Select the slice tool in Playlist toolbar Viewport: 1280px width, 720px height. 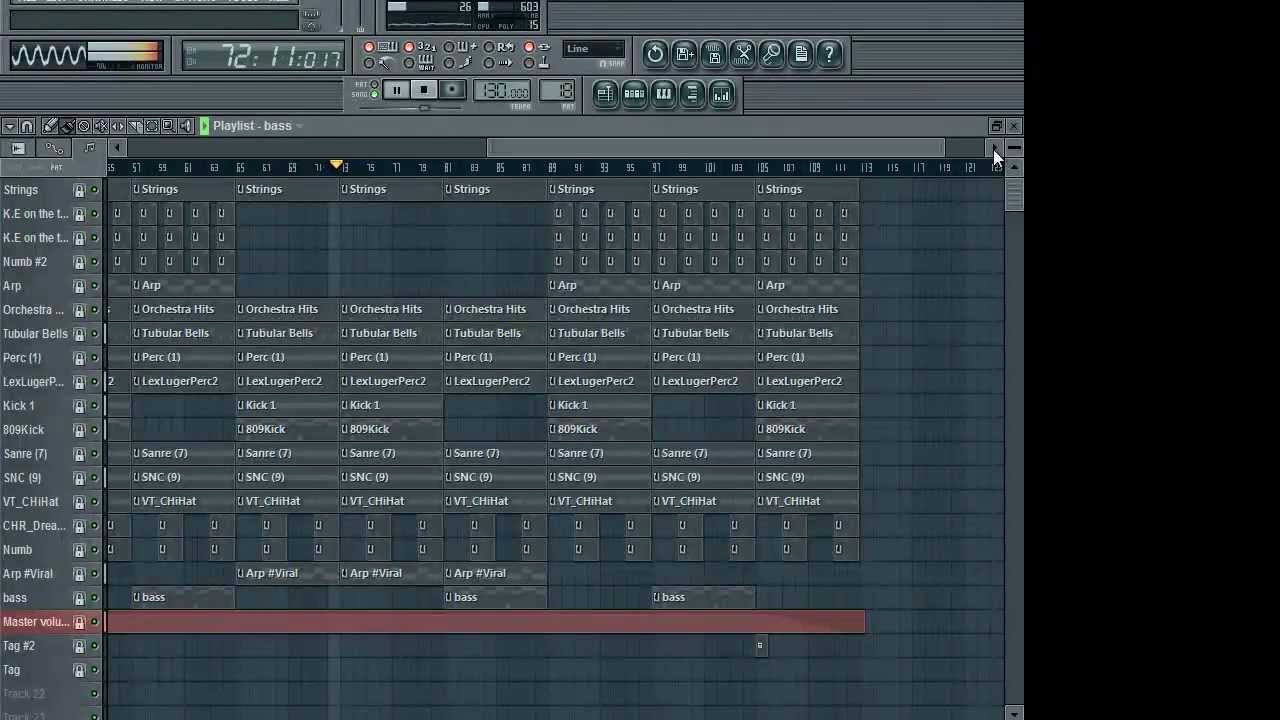click(x=135, y=126)
